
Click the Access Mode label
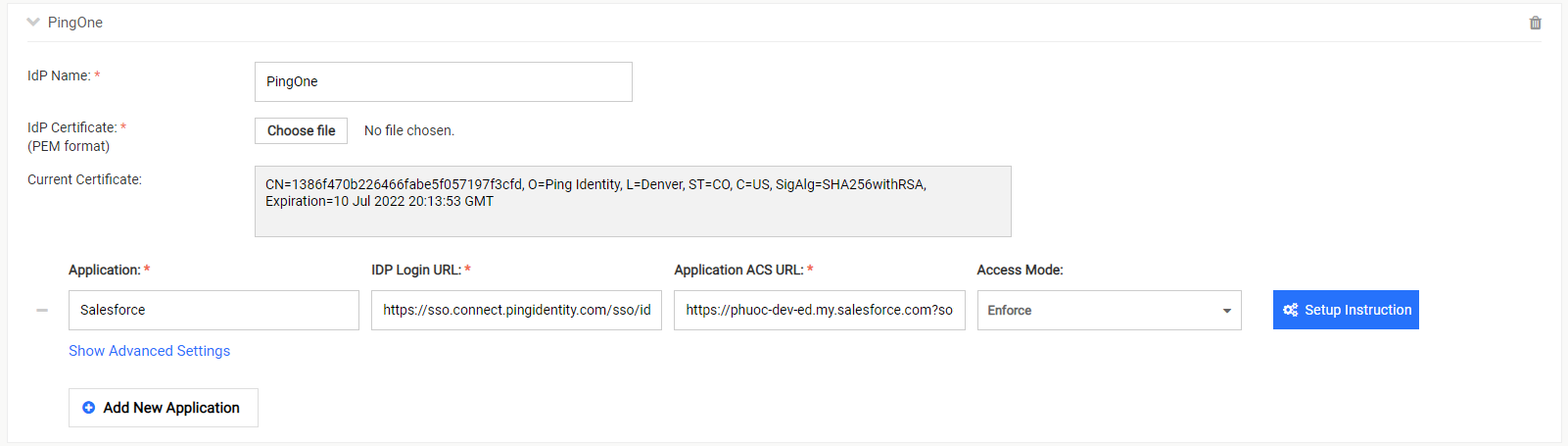pos(1020,270)
